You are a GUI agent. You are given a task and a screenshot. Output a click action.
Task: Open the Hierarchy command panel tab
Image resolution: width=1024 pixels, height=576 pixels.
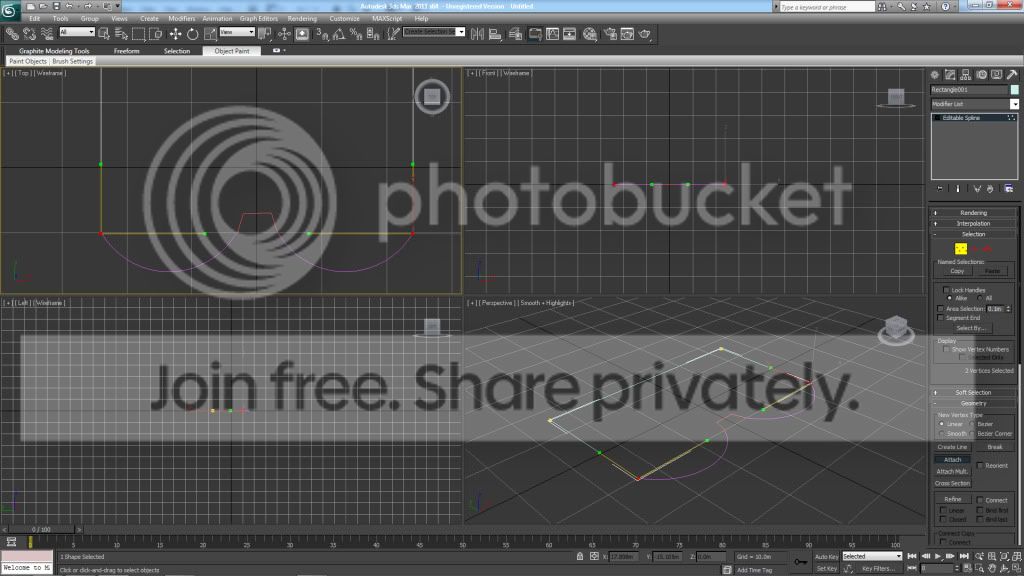(x=966, y=75)
